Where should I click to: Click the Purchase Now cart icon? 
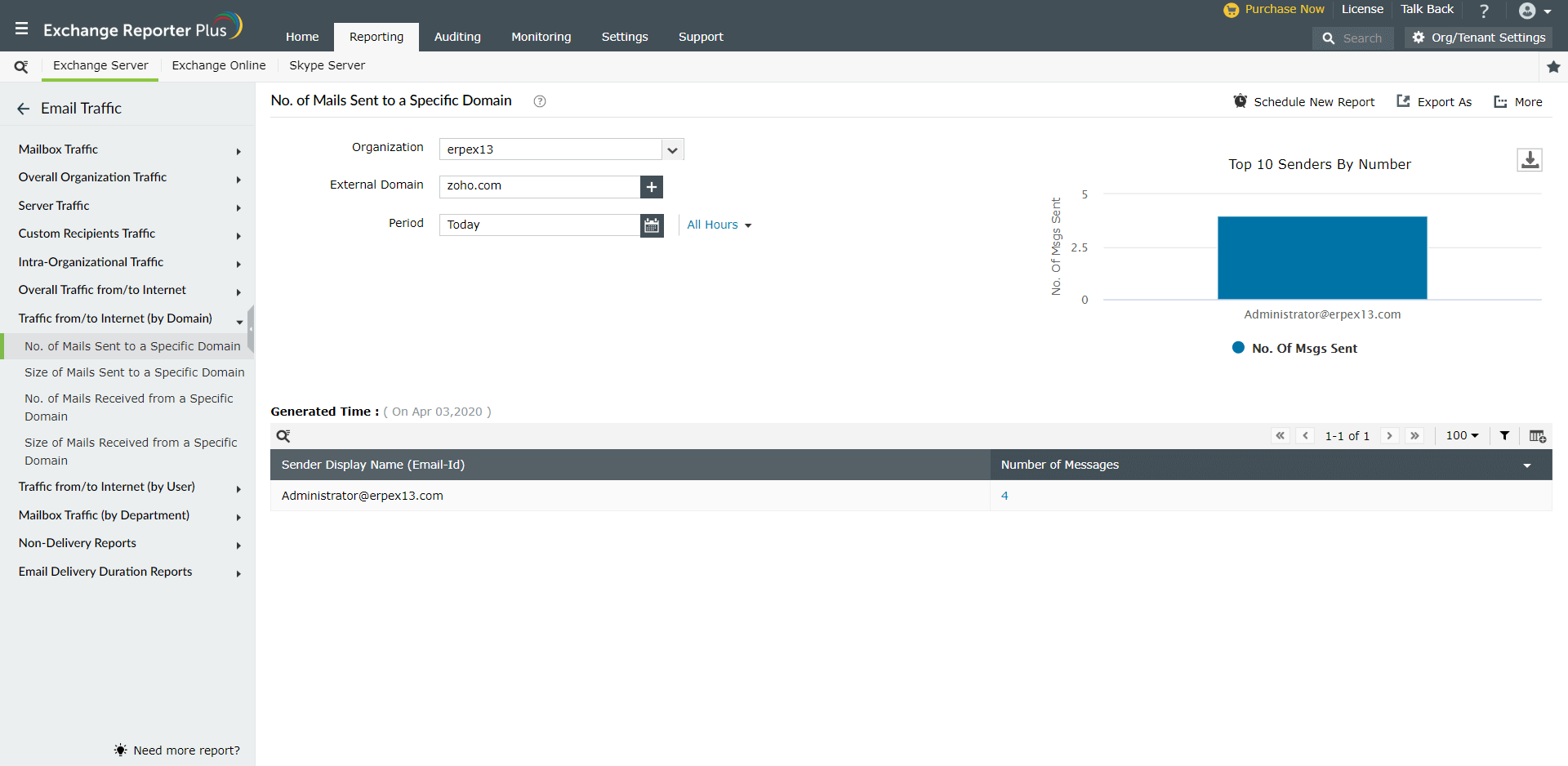tap(1231, 10)
